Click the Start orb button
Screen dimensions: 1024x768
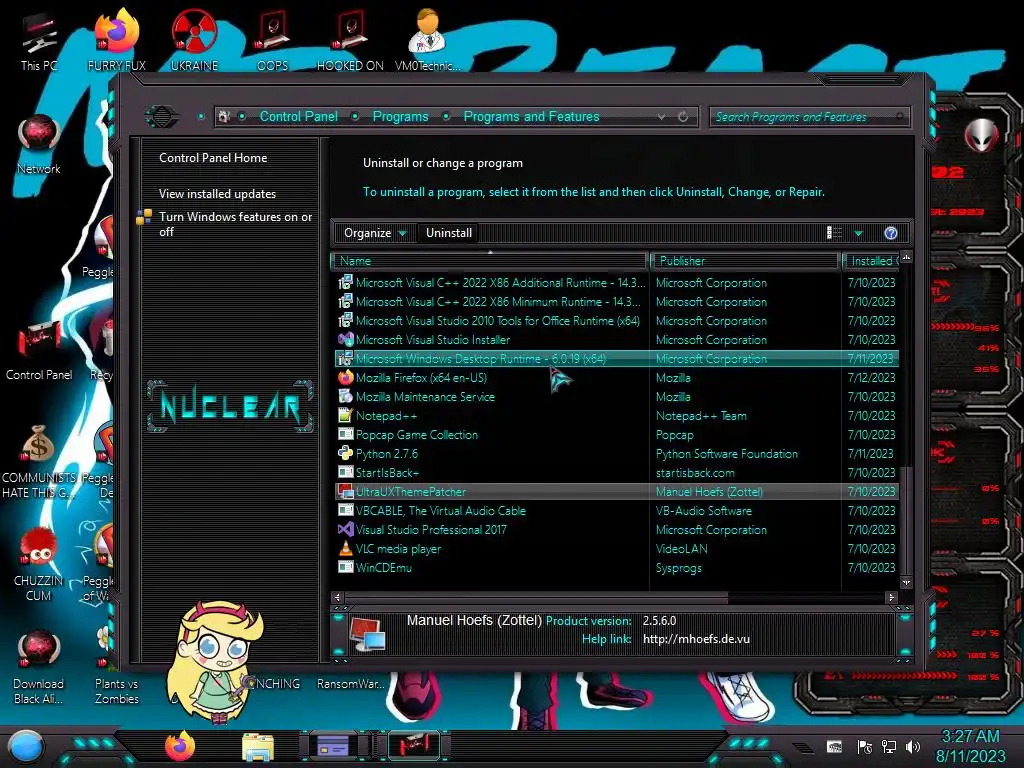pos(25,746)
